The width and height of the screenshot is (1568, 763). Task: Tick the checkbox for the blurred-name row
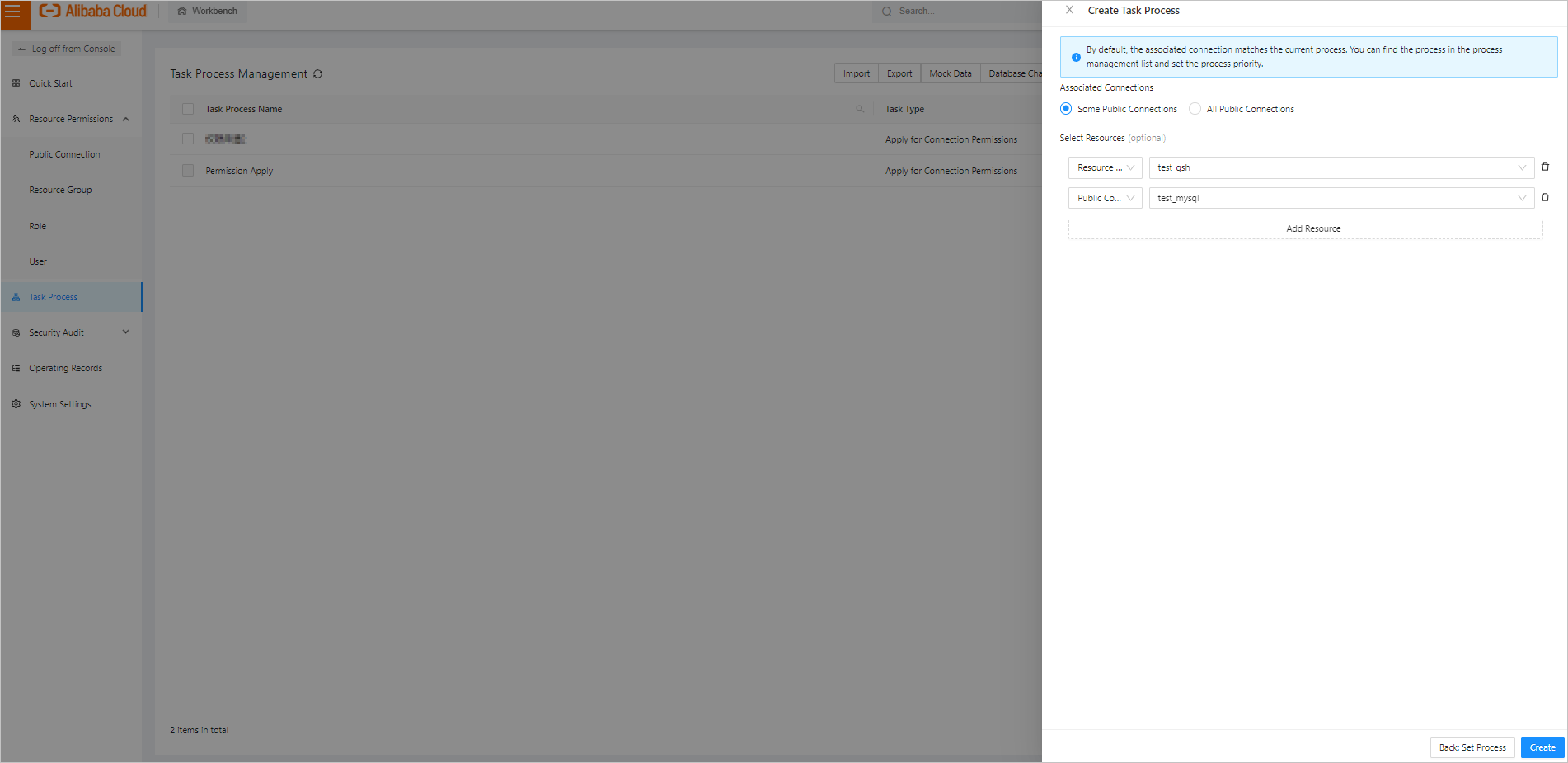tap(188, 139)
